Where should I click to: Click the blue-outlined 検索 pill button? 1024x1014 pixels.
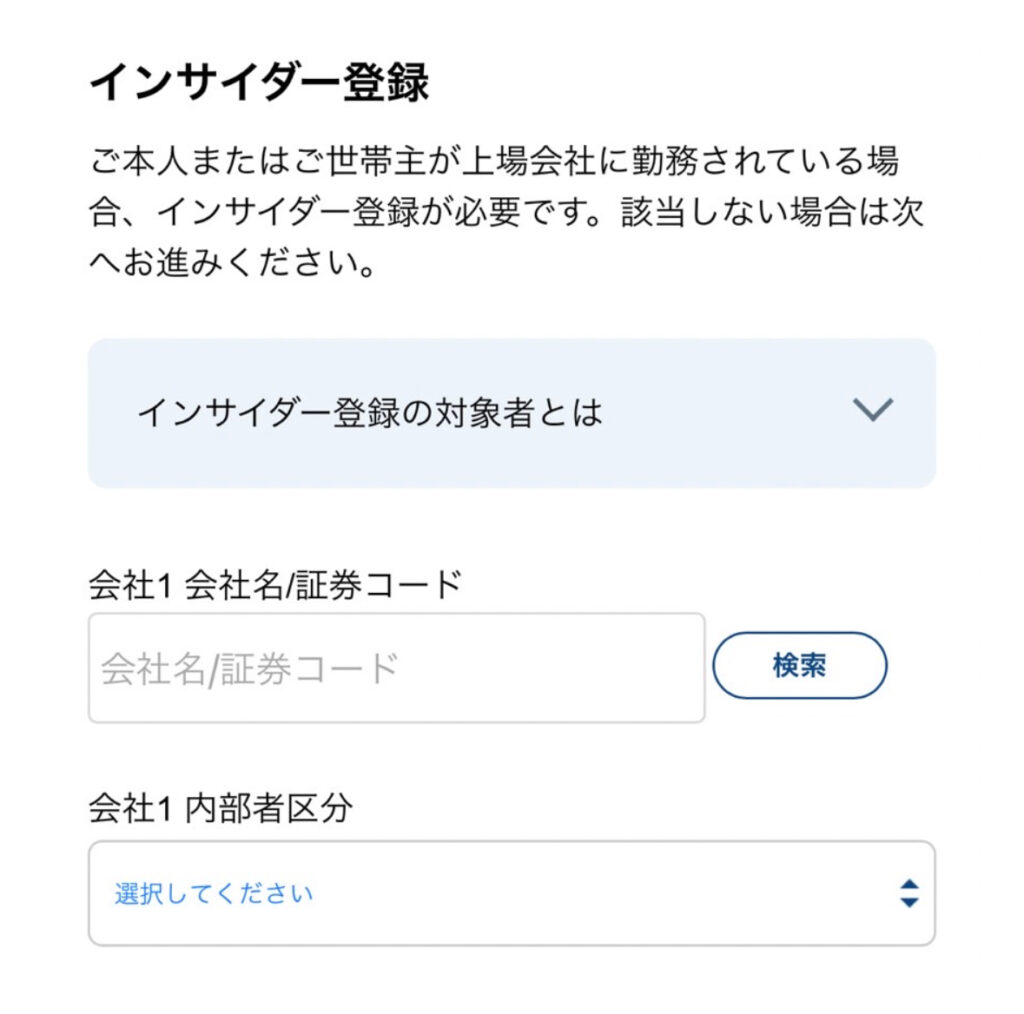click(799, 665)
